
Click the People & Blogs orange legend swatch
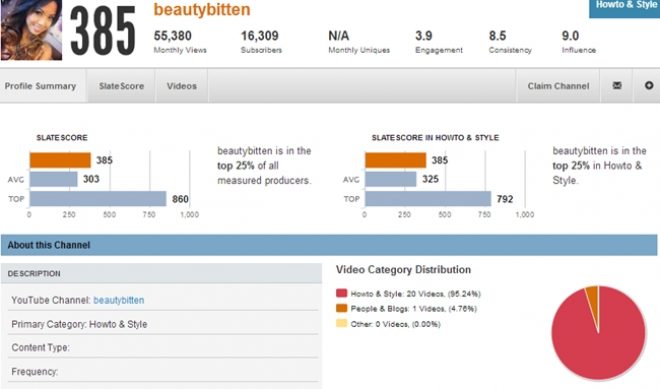point(341,308)
